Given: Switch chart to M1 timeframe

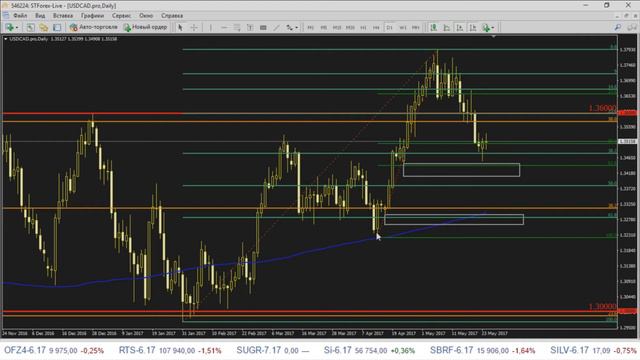Looking at the screenshot, I should pyautogui.click(x=311, y=27).
